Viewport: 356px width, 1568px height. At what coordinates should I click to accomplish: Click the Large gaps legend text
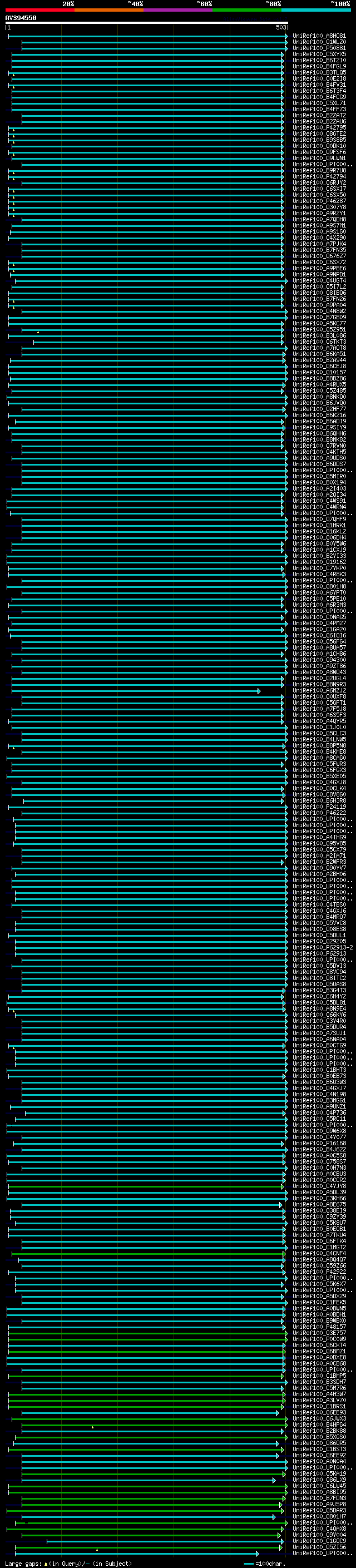tap(68, 1563)
